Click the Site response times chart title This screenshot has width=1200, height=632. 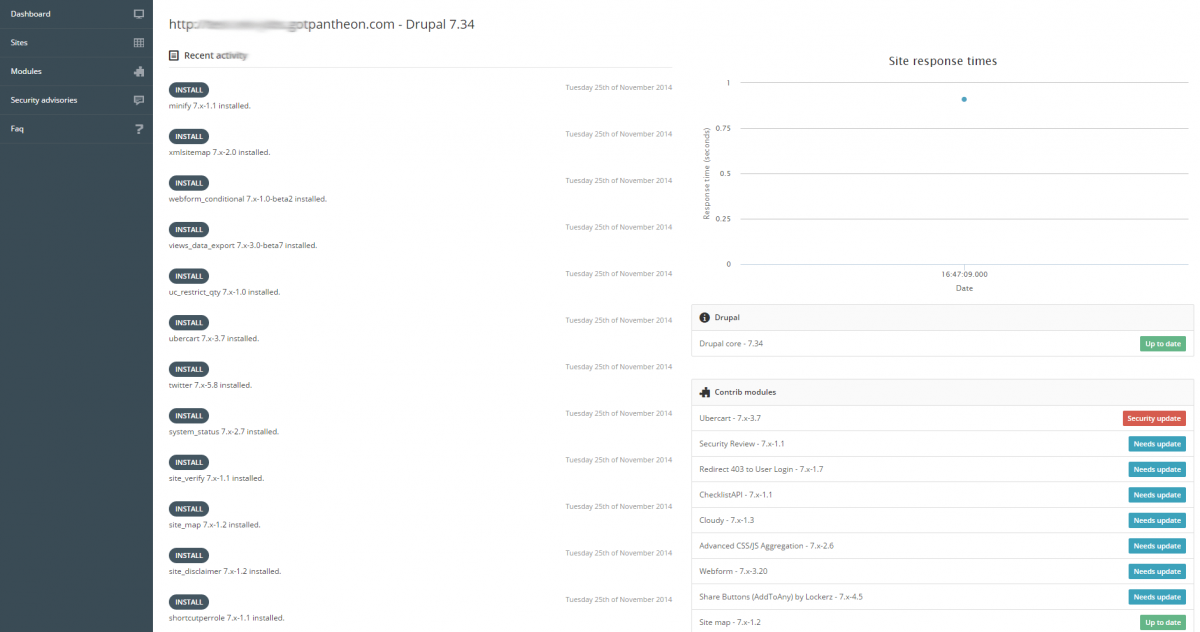coord(943,61)
